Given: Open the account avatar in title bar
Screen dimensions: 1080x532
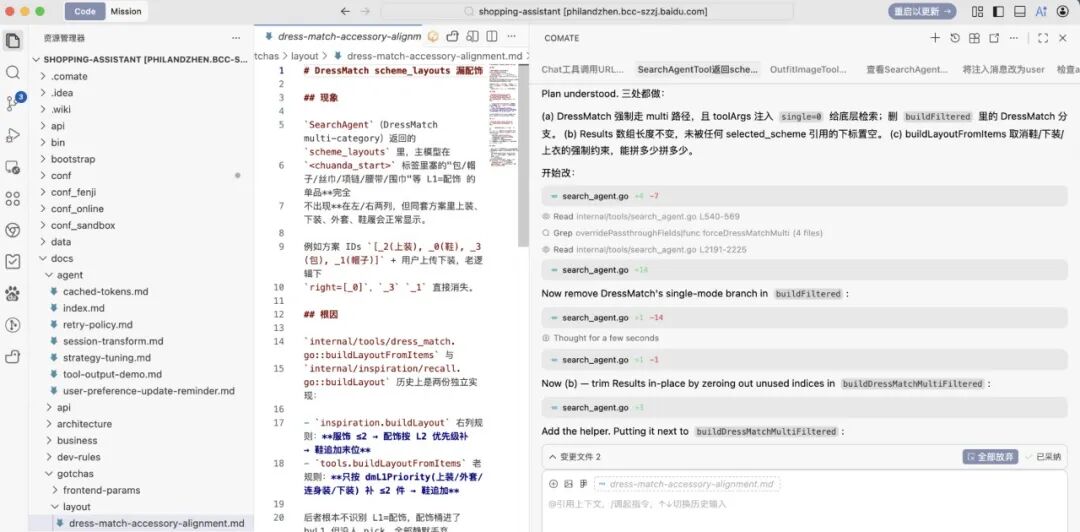Looking at the screenshot, I should click(x=1062, y=11).
